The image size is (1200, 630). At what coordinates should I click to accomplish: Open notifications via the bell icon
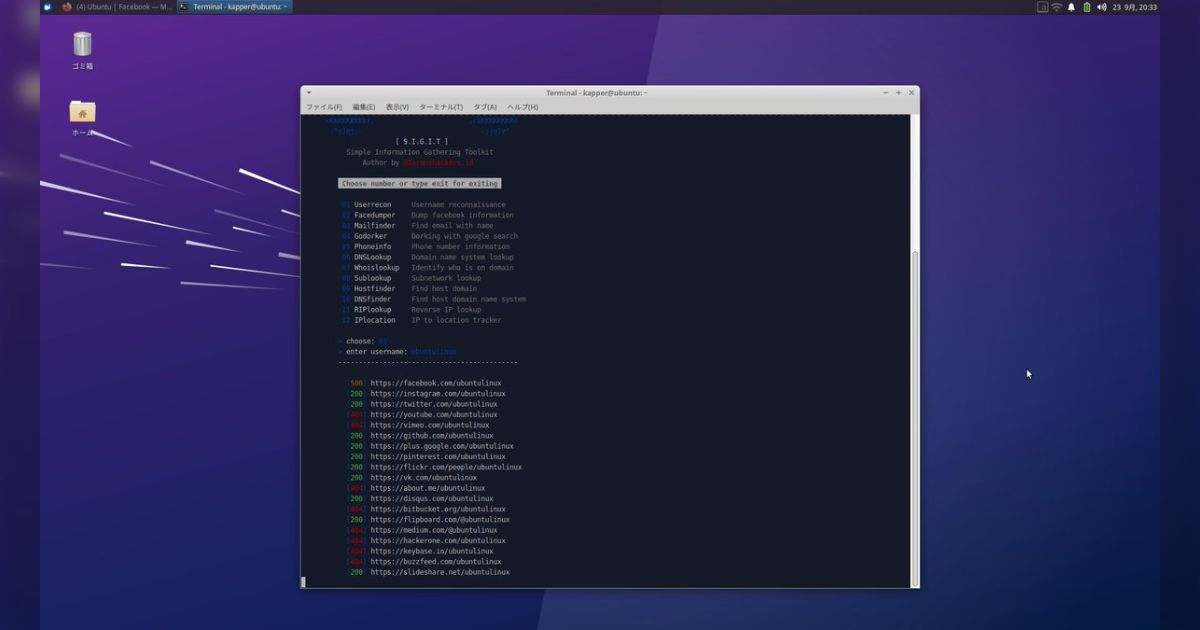point(1072,5)
